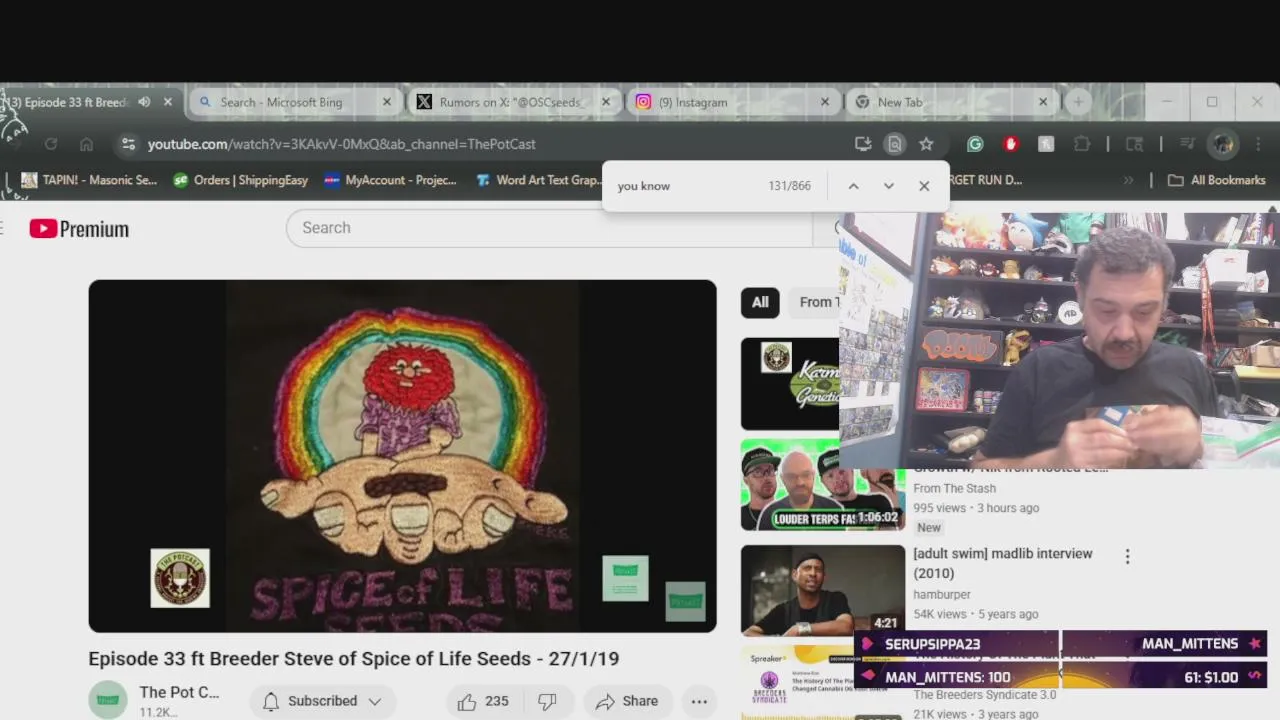Open The Breeders Syndicate 3.0 channel
This screenshot has height=720, width=1280.
(x=985, y=695)
